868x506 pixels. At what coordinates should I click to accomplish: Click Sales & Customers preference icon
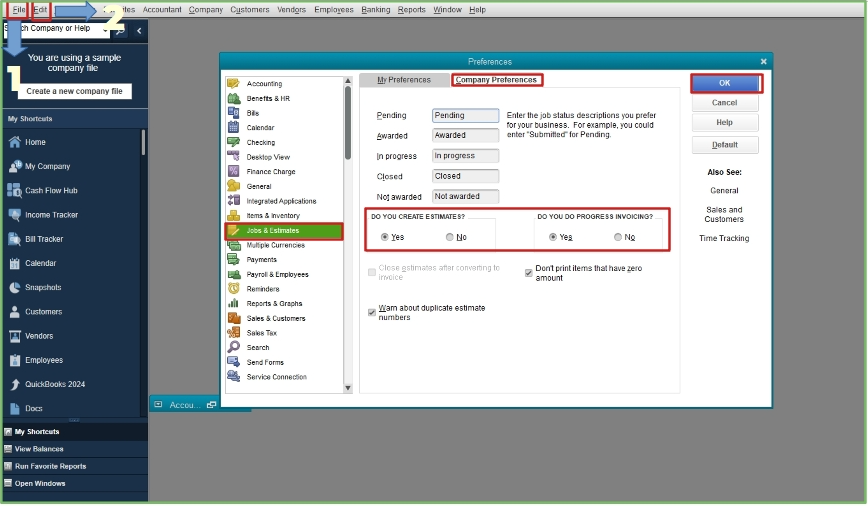[234, 318]
